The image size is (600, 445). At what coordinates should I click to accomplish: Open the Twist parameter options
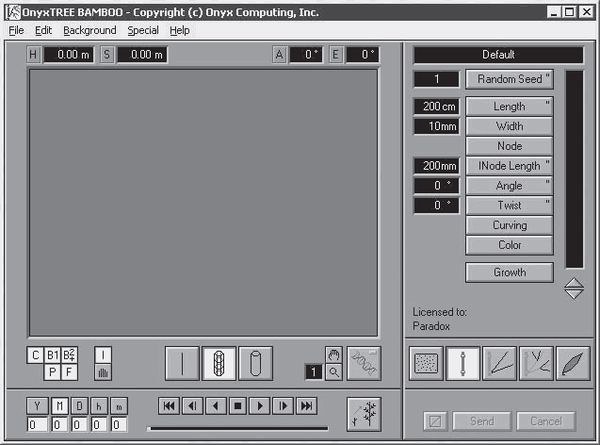pos(509,205)
